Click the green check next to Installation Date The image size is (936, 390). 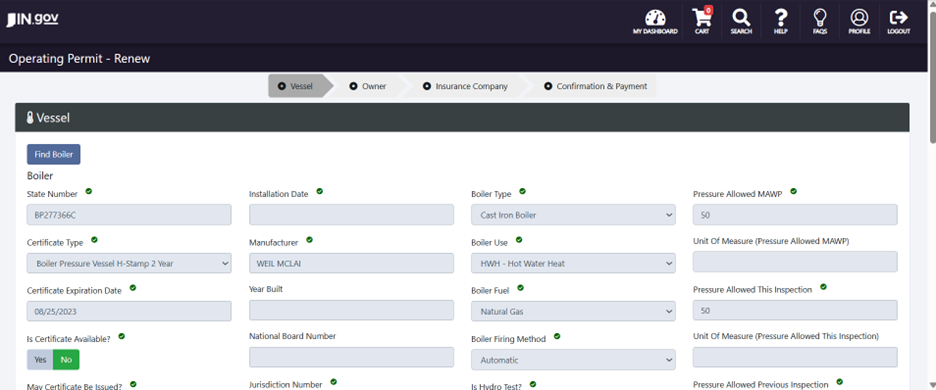tap(319, 191)
